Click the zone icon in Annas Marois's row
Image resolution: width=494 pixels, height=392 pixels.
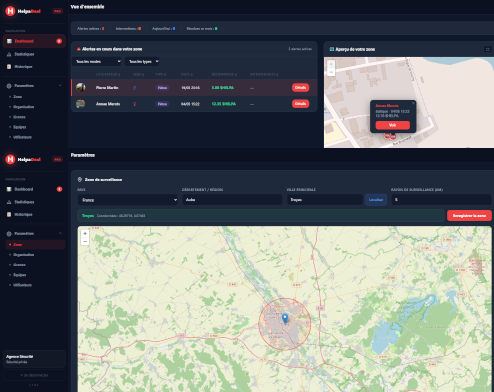click(x=135, y=104)
